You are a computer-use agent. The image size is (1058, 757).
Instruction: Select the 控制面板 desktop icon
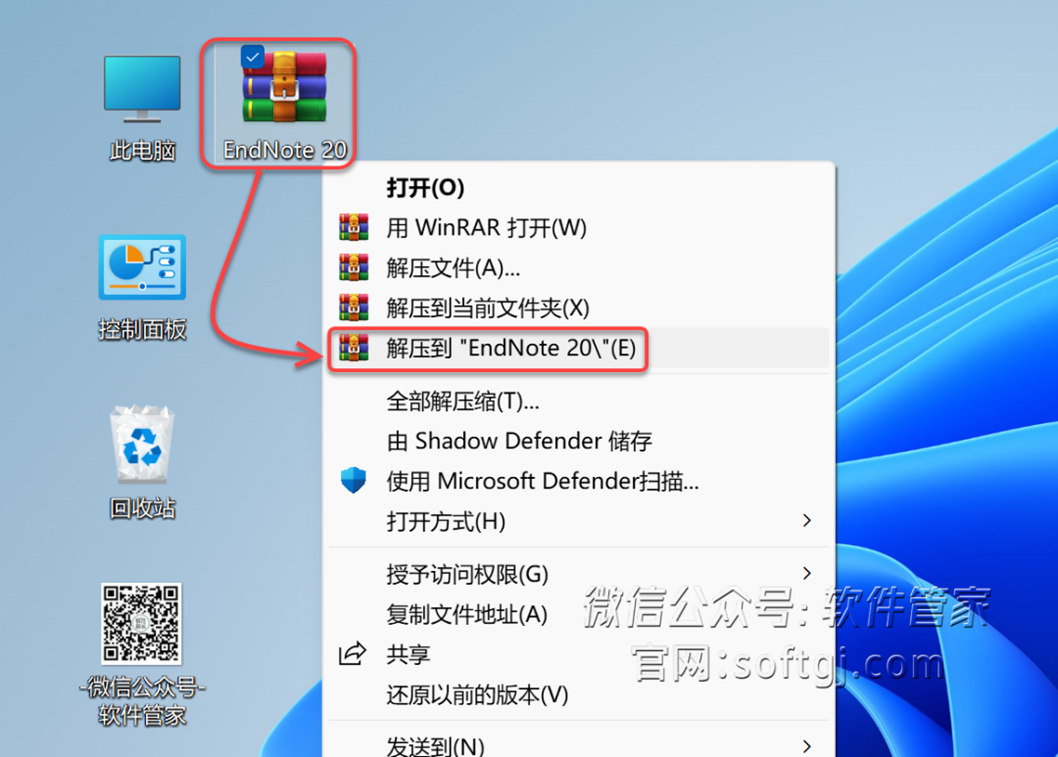click(x=142, y=267)
